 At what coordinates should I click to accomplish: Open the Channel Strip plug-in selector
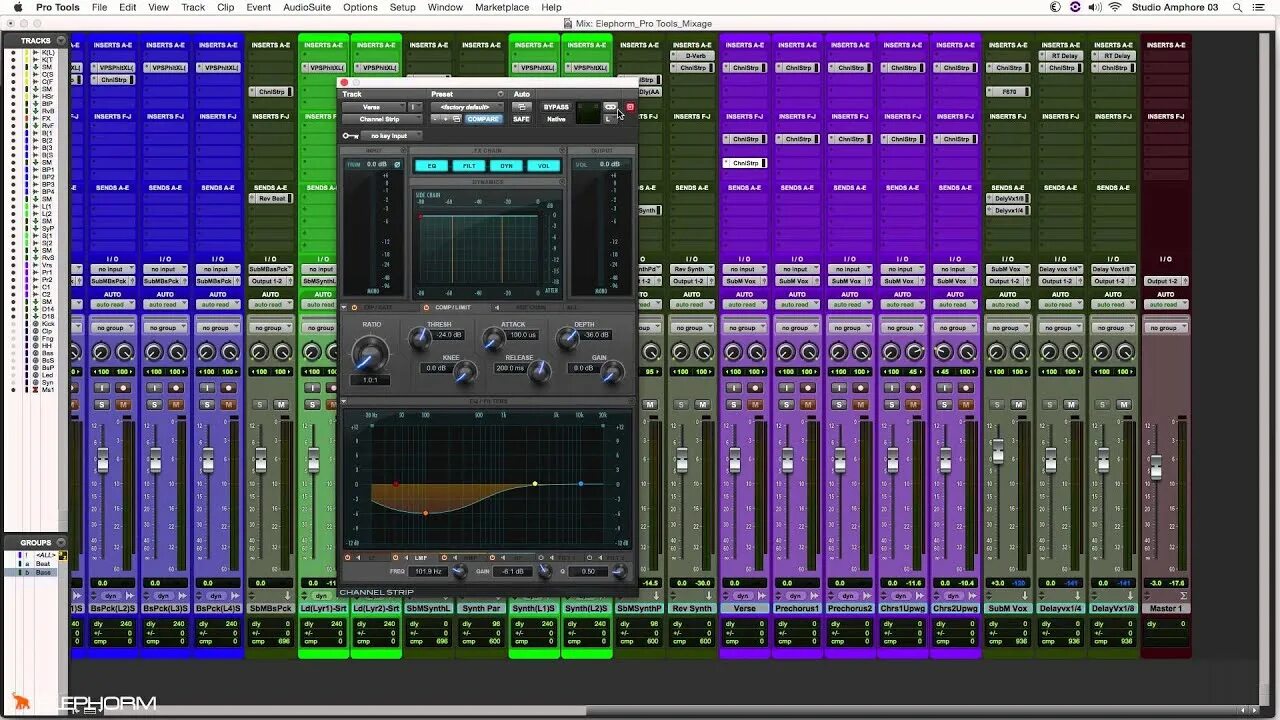click(382, 119)
